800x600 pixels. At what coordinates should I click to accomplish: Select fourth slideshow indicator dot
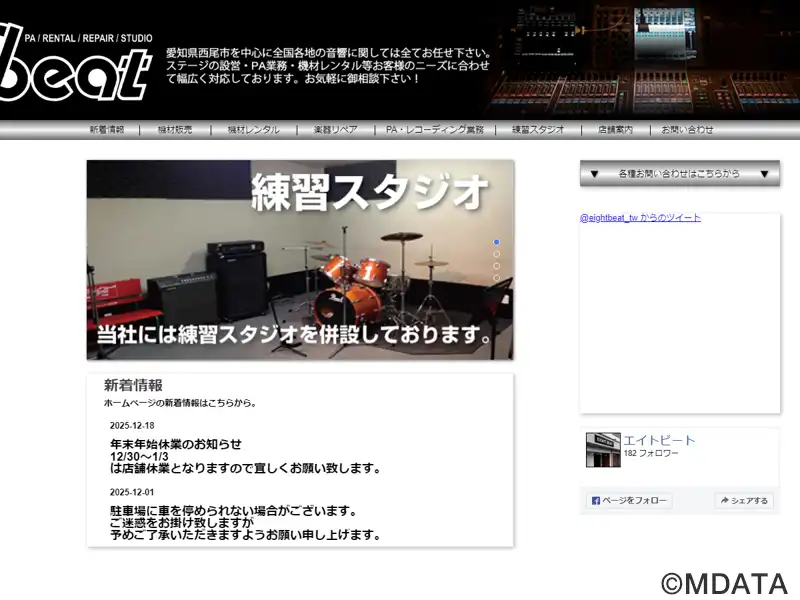[x=496, y=278]
